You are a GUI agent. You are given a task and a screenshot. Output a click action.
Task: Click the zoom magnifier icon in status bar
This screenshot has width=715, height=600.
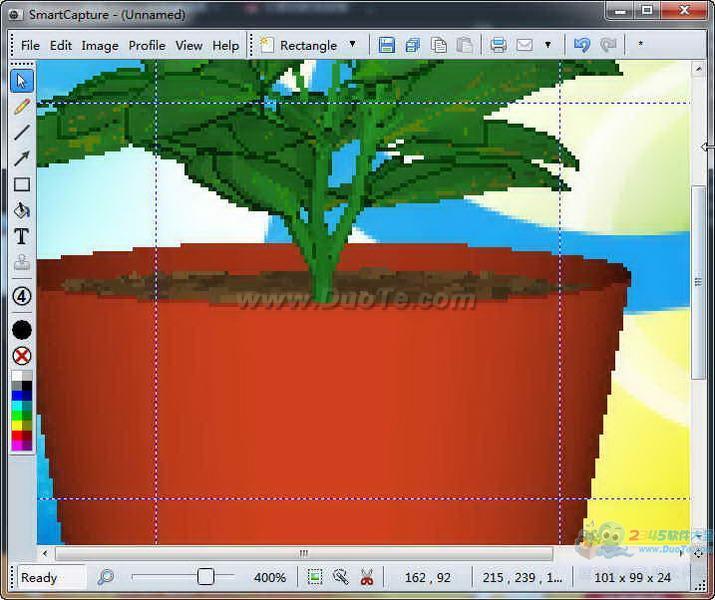106,577
